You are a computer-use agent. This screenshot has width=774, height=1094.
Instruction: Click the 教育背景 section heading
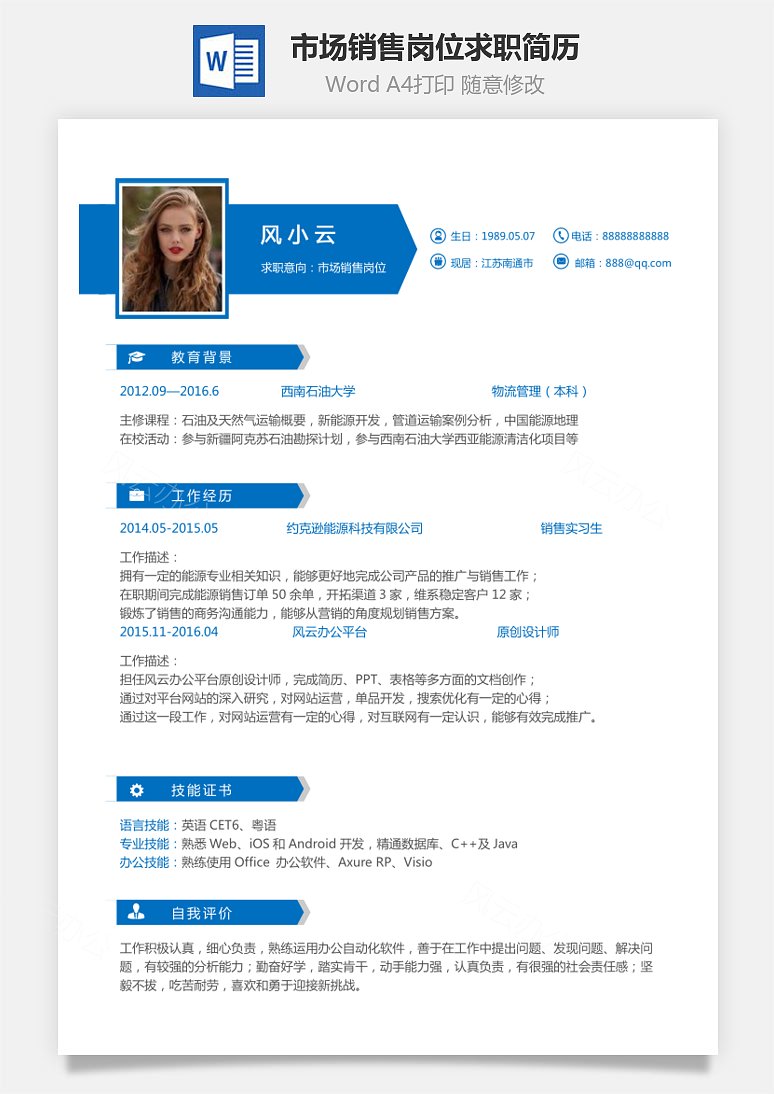pyautogui.click(x=202, y=357)
